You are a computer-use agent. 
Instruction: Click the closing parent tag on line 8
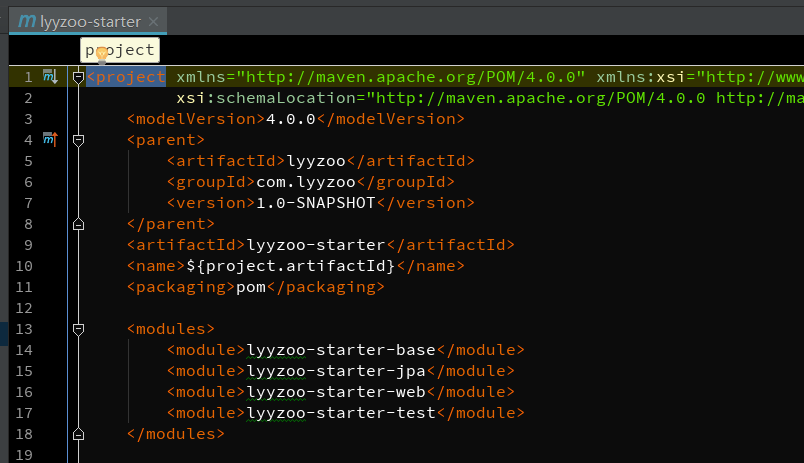coord(171,224)
